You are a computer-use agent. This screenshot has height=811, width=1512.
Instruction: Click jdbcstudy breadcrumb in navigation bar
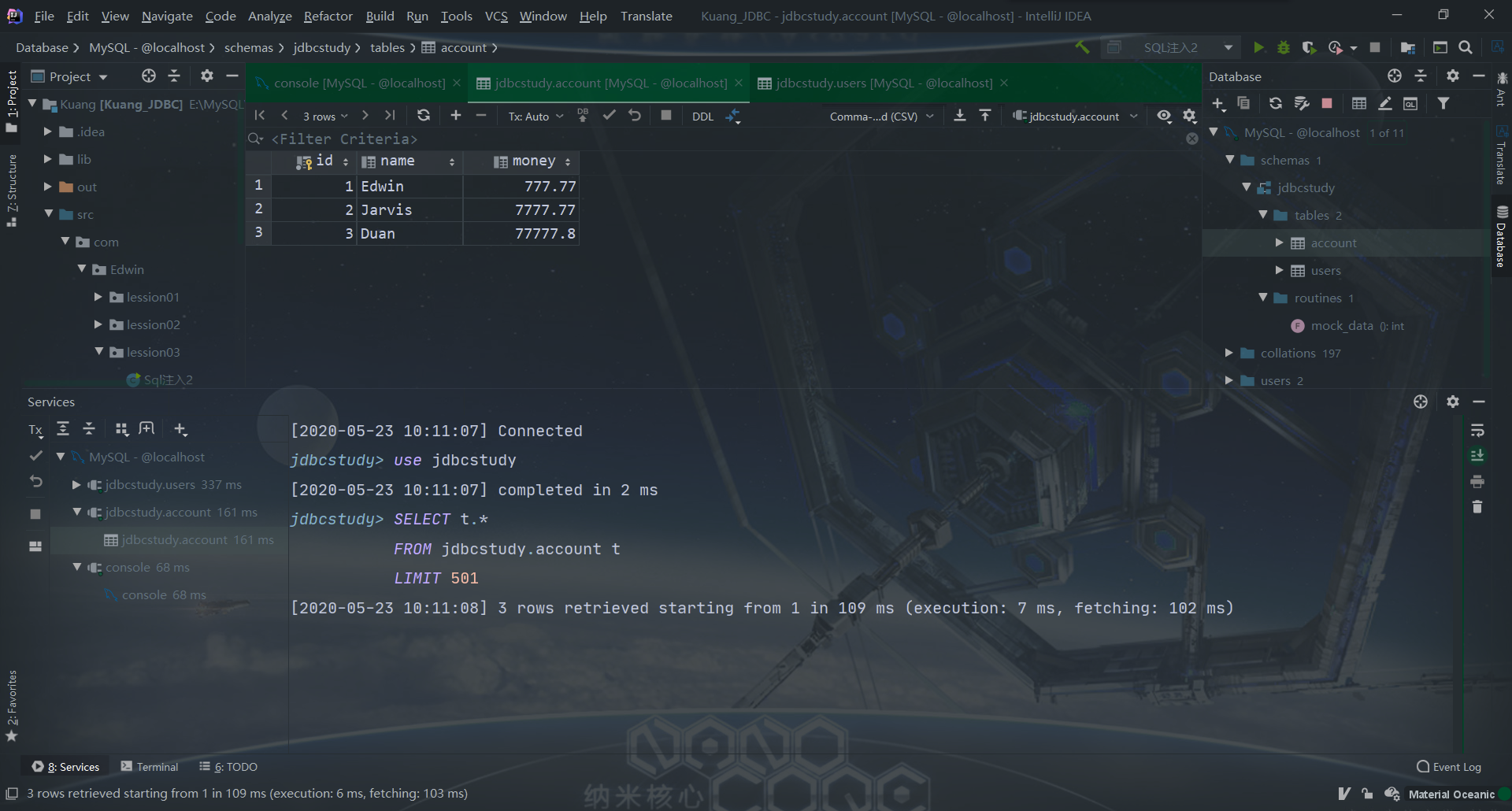[x=321, y=48]
